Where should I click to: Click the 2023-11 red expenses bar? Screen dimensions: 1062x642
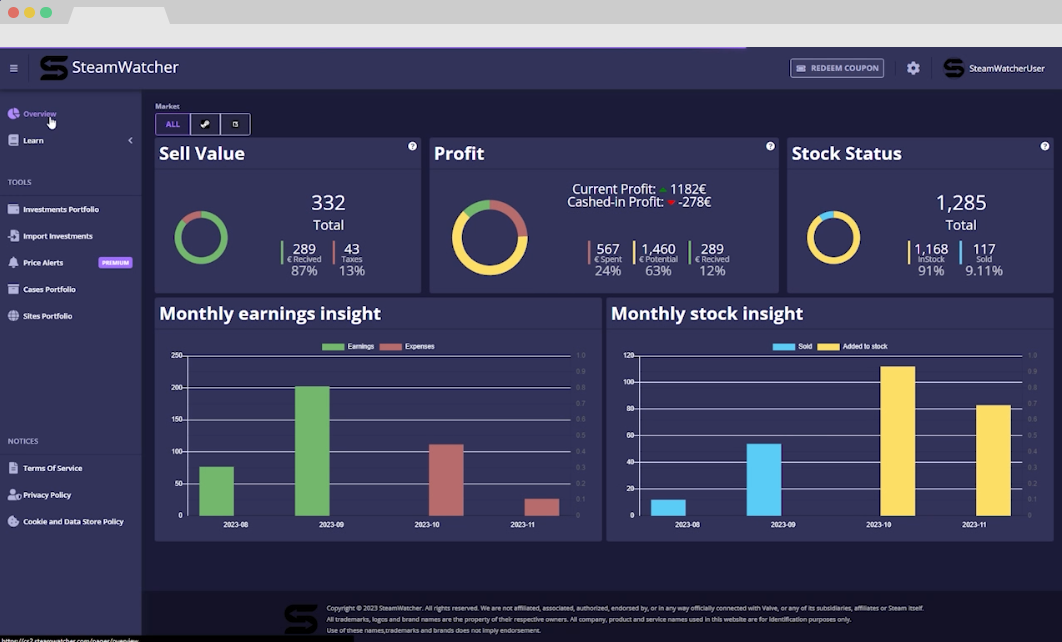(x=542, y=507)
